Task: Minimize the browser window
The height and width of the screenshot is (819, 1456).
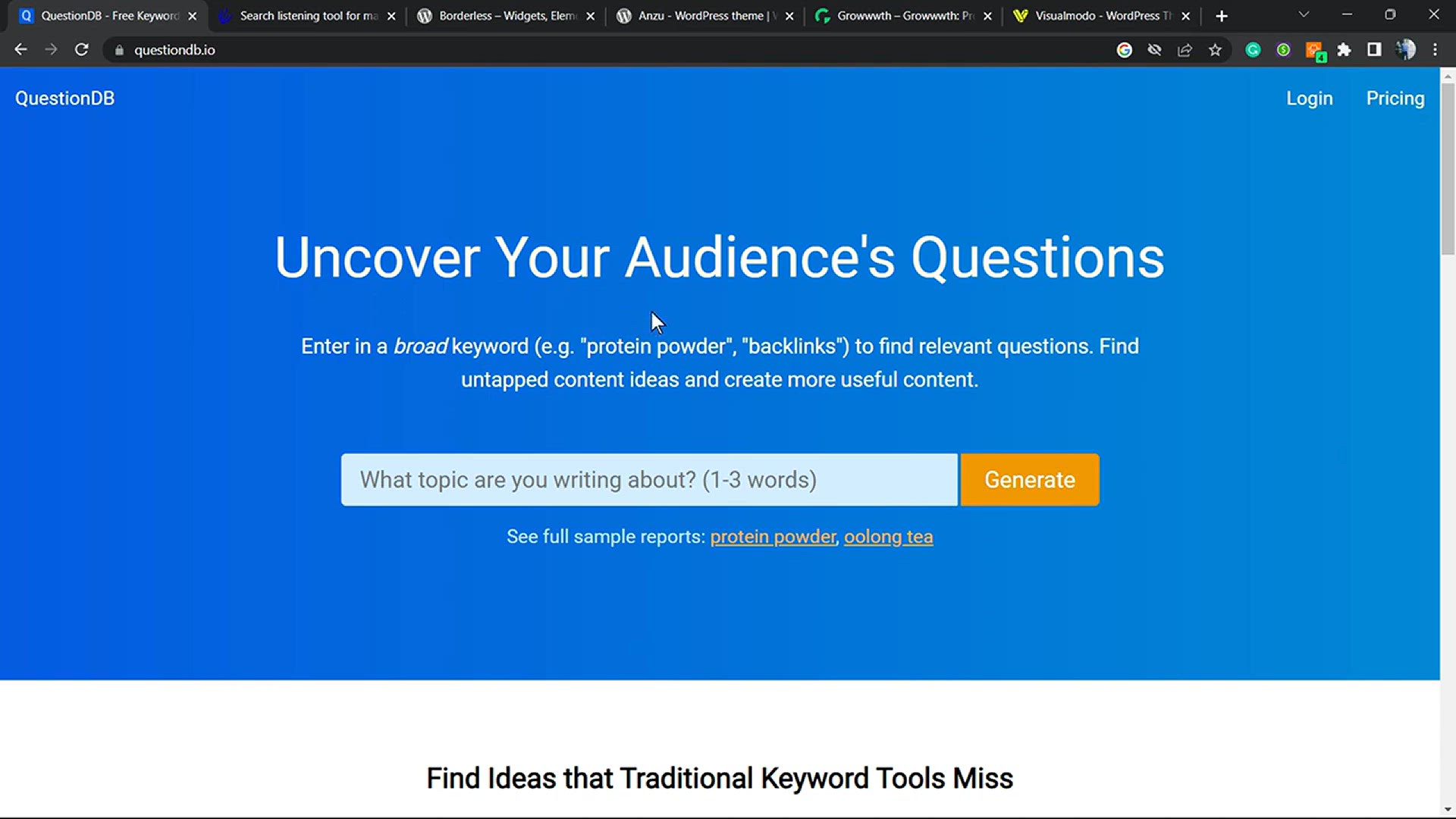Action: [1347, 14]
